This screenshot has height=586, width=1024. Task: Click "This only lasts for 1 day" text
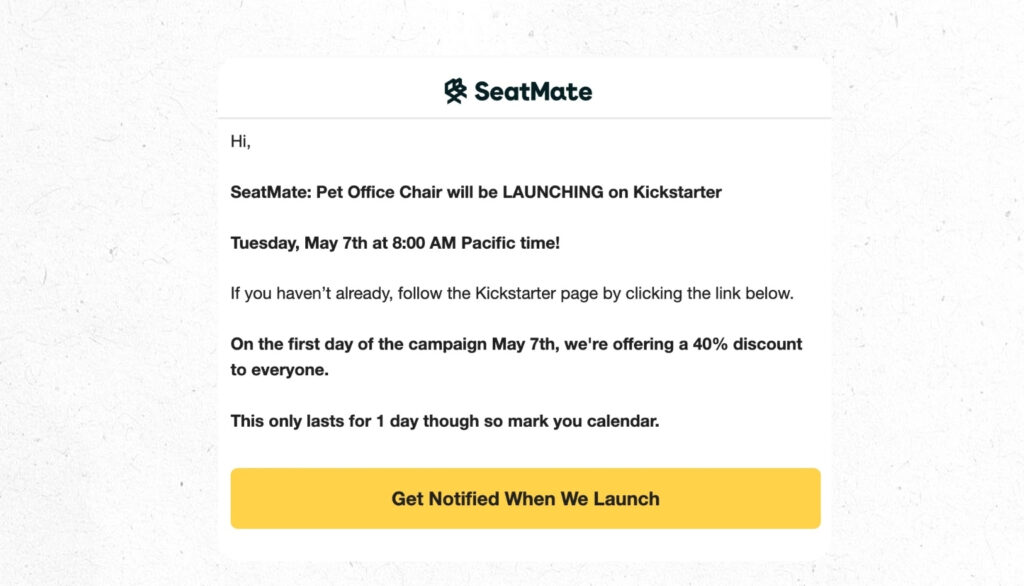[x=324, y=421]
